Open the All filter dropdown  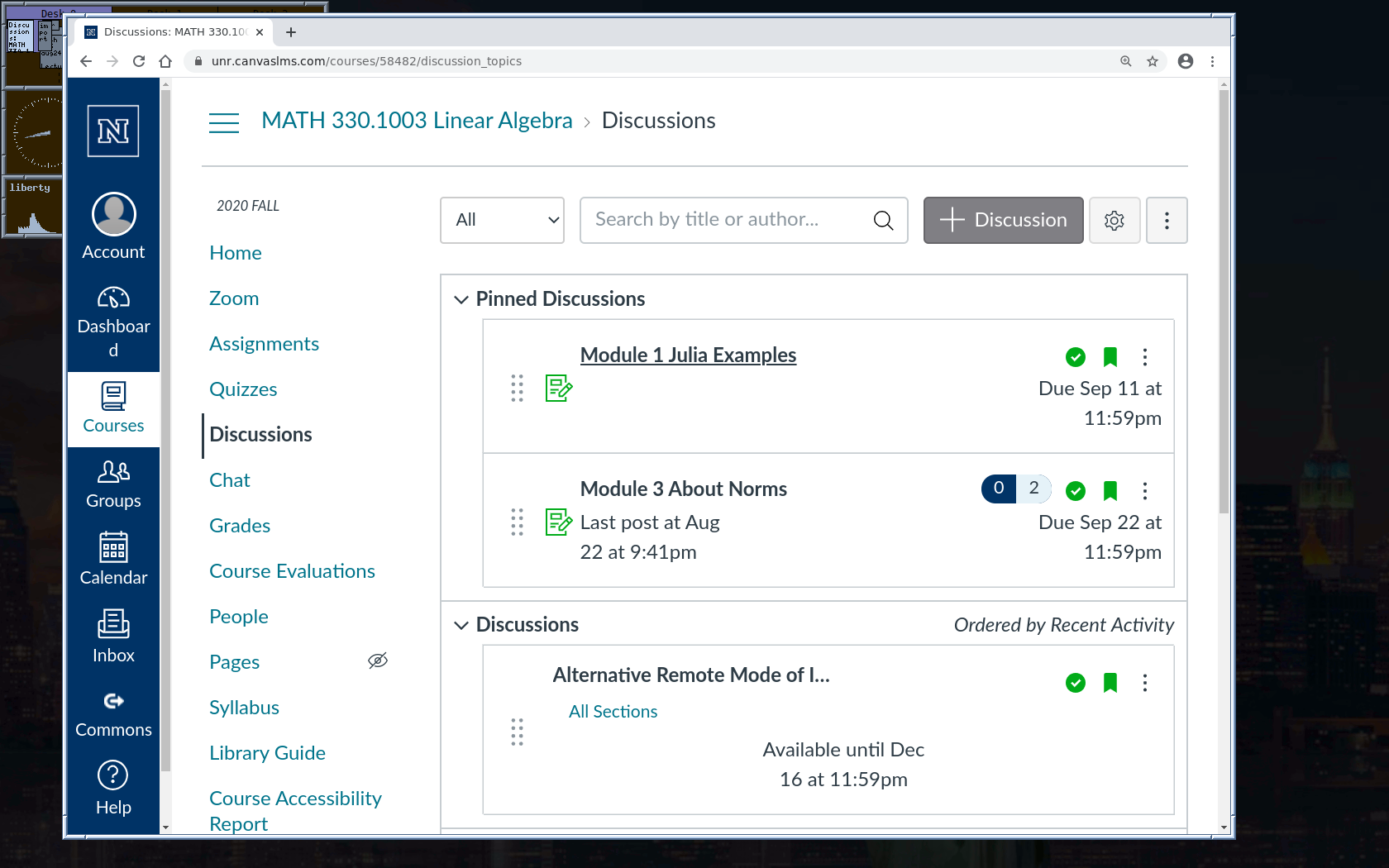pyautogui.click(x=502, y=221)
